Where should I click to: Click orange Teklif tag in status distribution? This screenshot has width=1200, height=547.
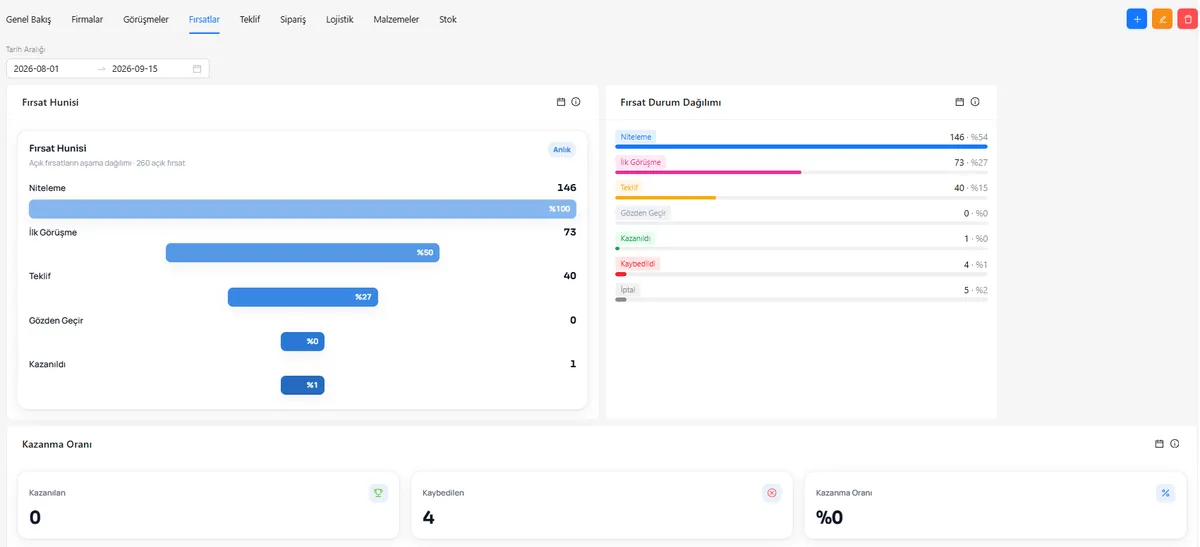[629, 188]
